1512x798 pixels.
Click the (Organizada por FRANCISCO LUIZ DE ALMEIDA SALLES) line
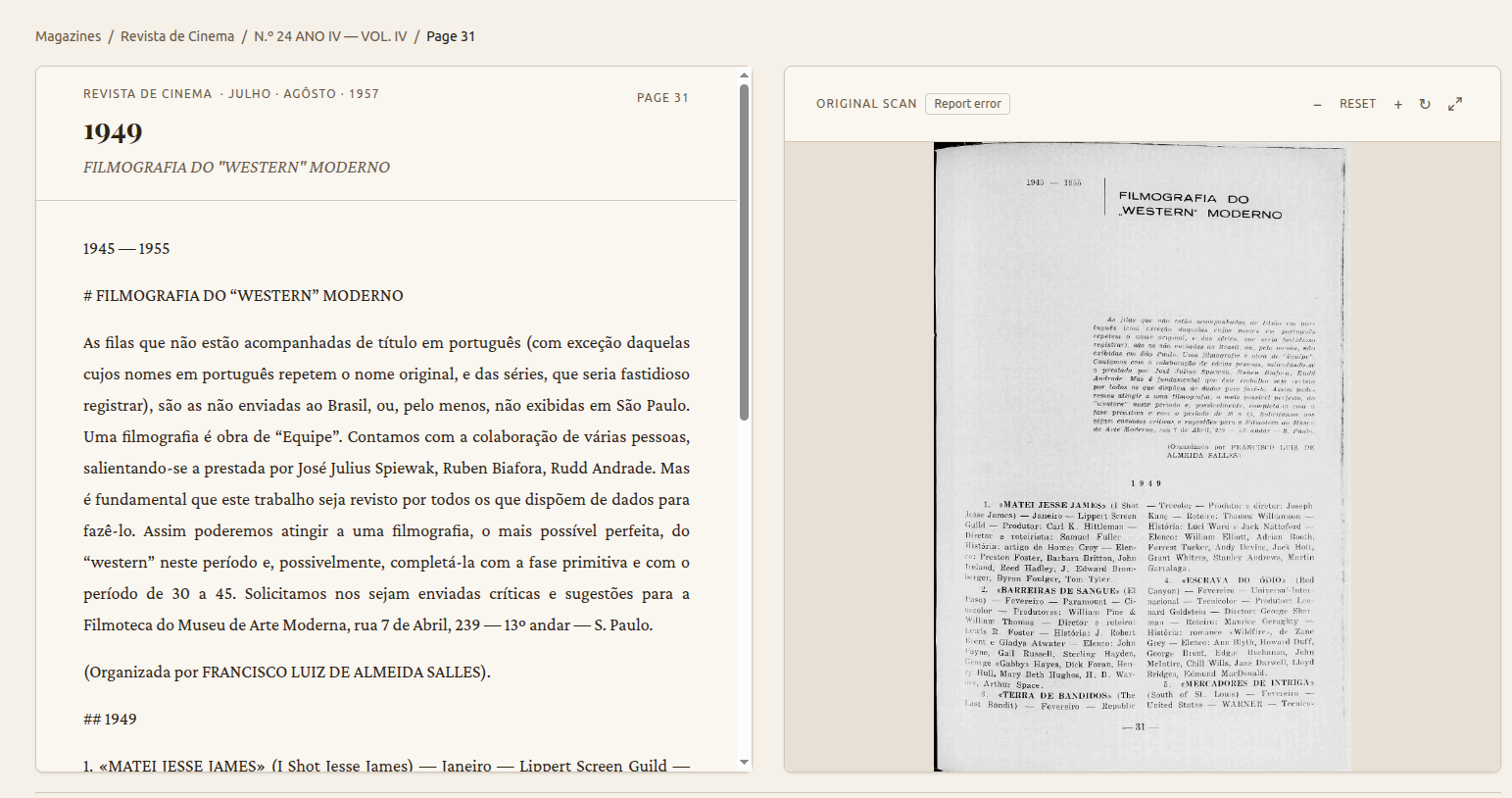tap(287, 673)
